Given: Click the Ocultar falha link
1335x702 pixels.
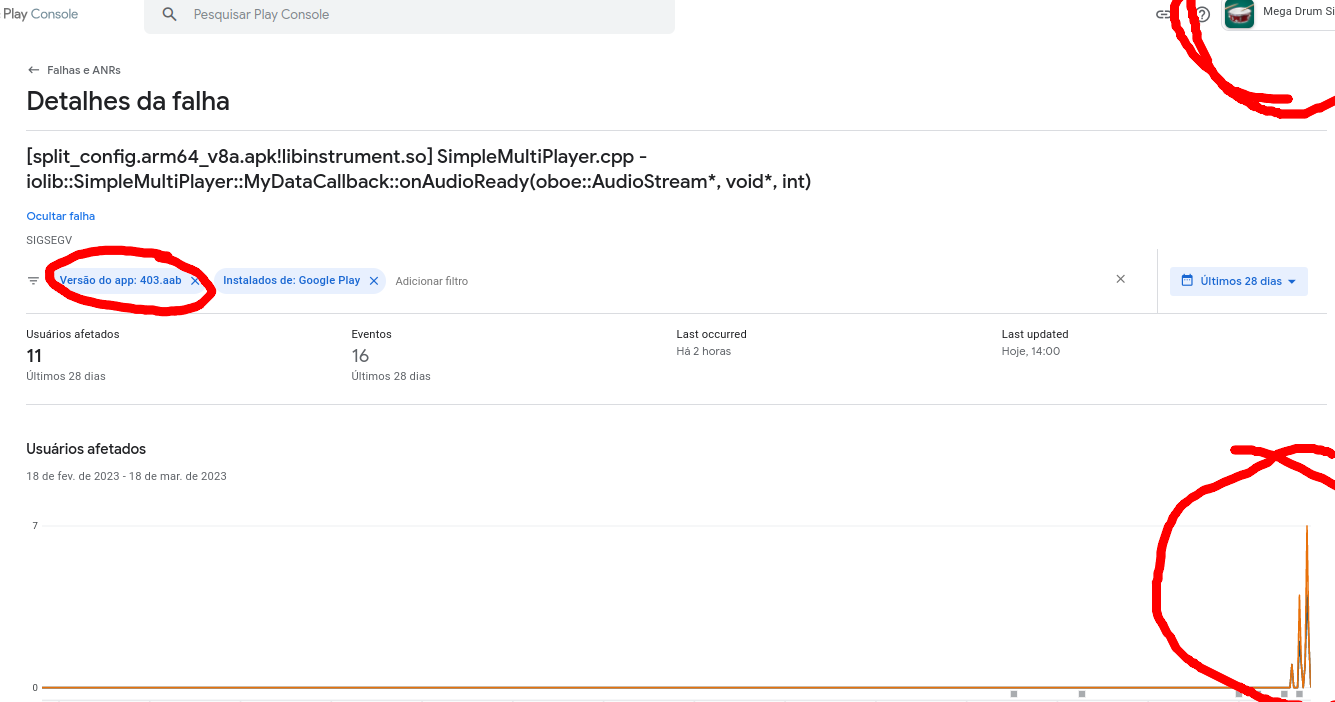Looking at the screenshot, I should click(60, 216).
